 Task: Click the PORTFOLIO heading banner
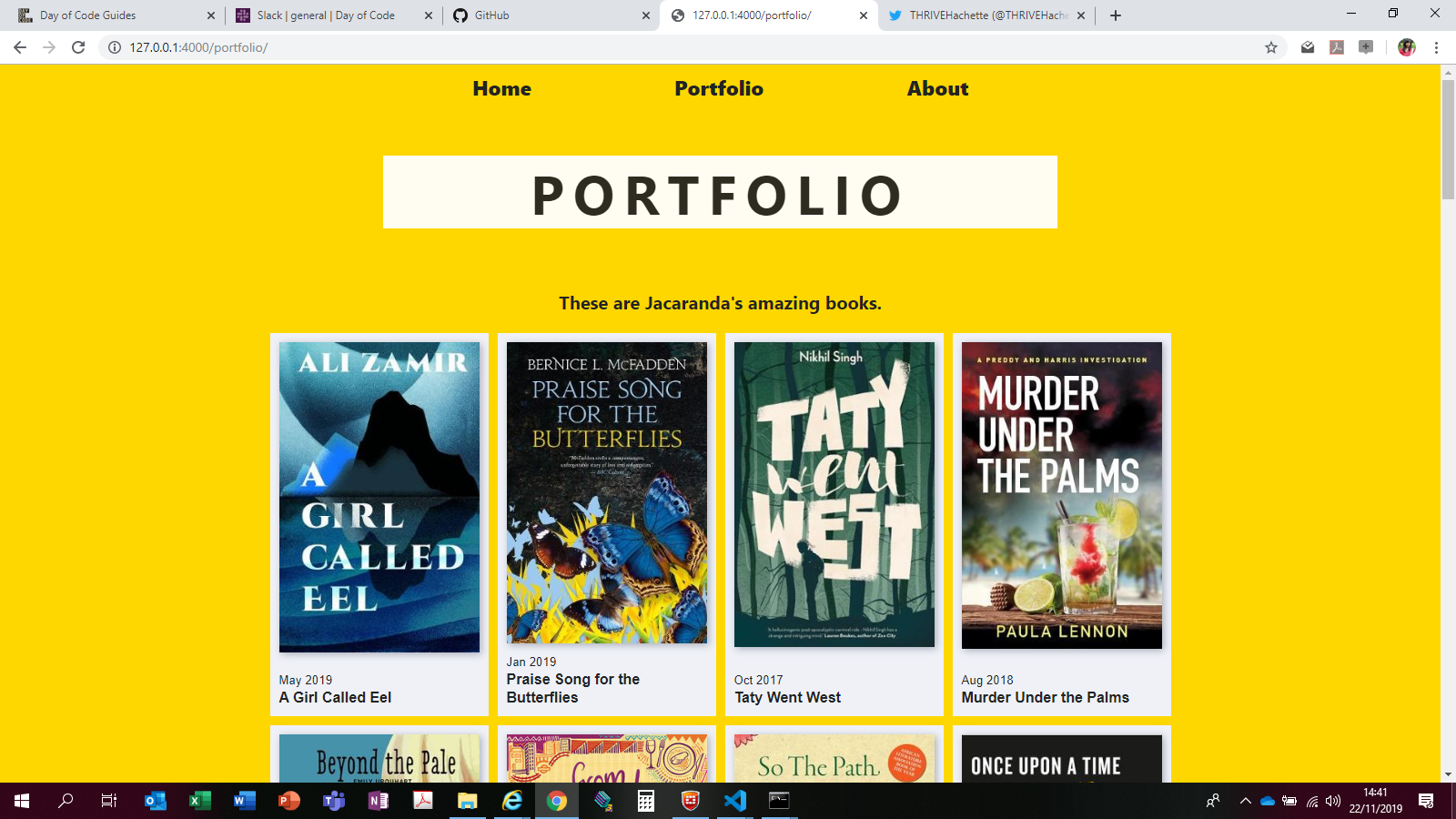tap(720, 192)
